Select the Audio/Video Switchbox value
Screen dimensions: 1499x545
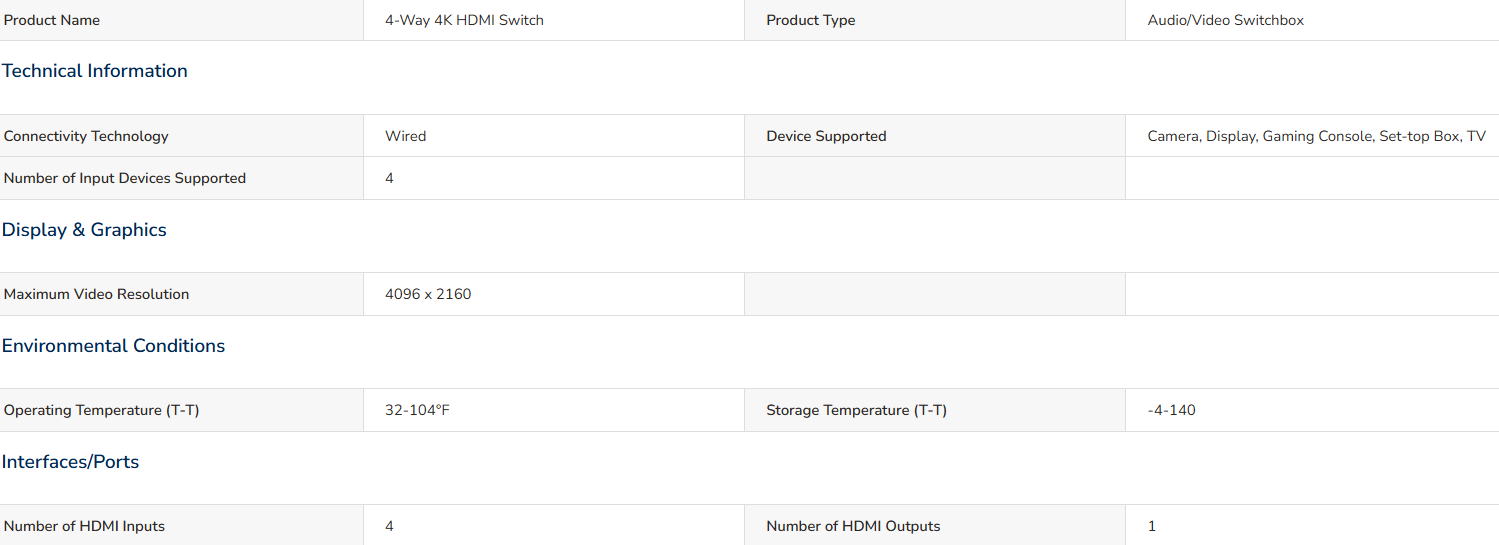coord(1225,20)
